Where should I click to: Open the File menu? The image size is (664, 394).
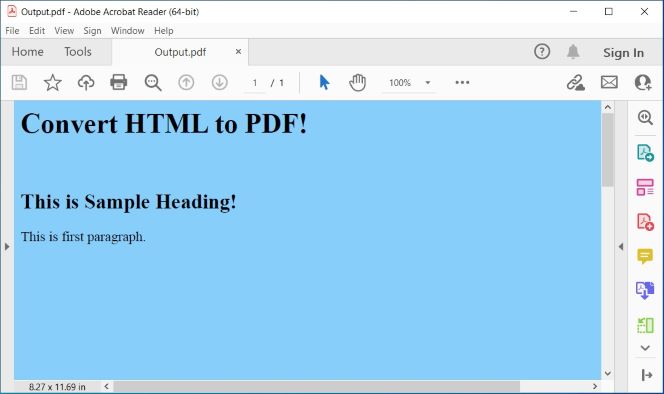point(12,31)
